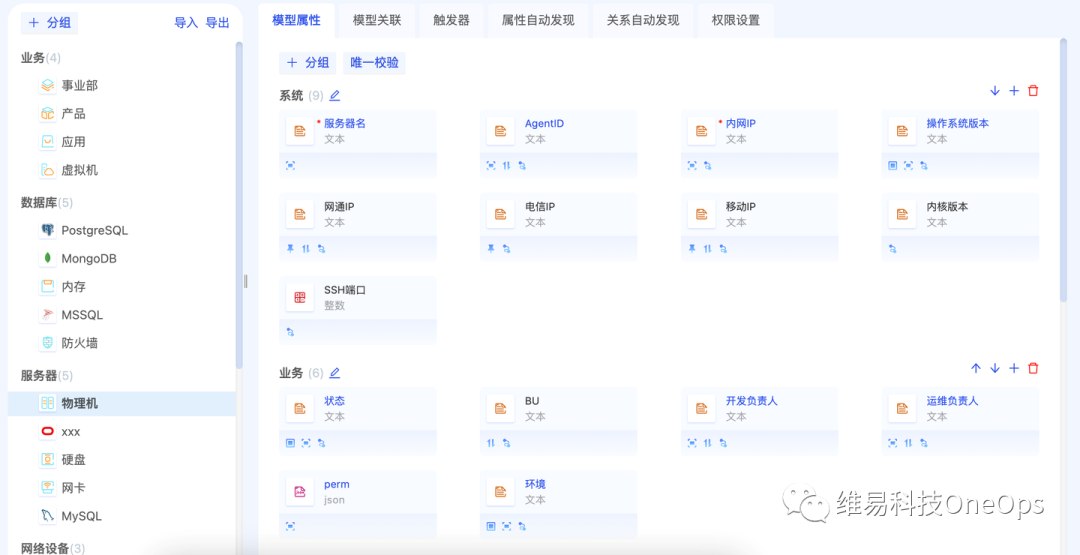Viewport: 1080px width, 555px height.
Task: Open the 移动IP attribute card
Action: 760,227
